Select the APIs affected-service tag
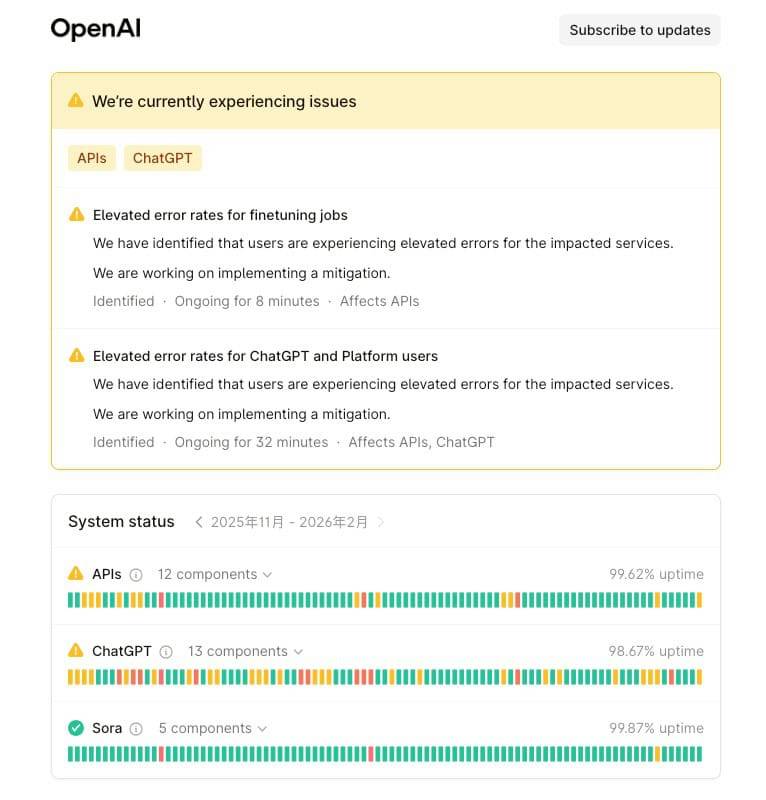Screen dimensions: 766x800 (x=92, y=158)
